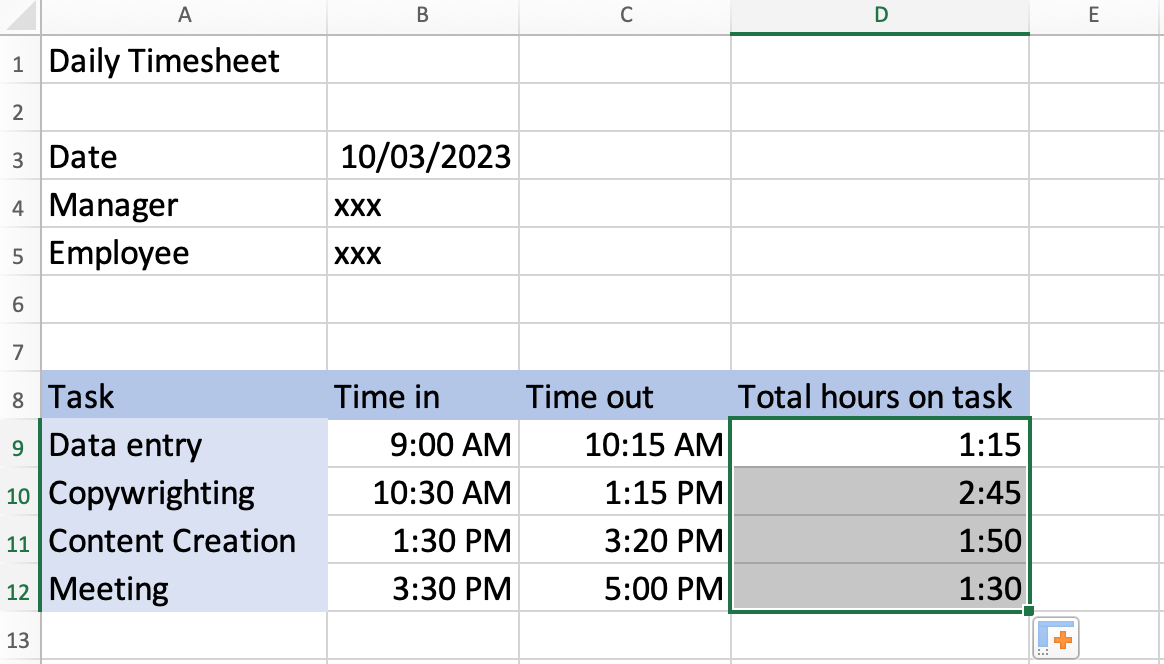Click the 9:00 AM time in cell
This screenshot has height=664, width=1164.
[423, 445]
